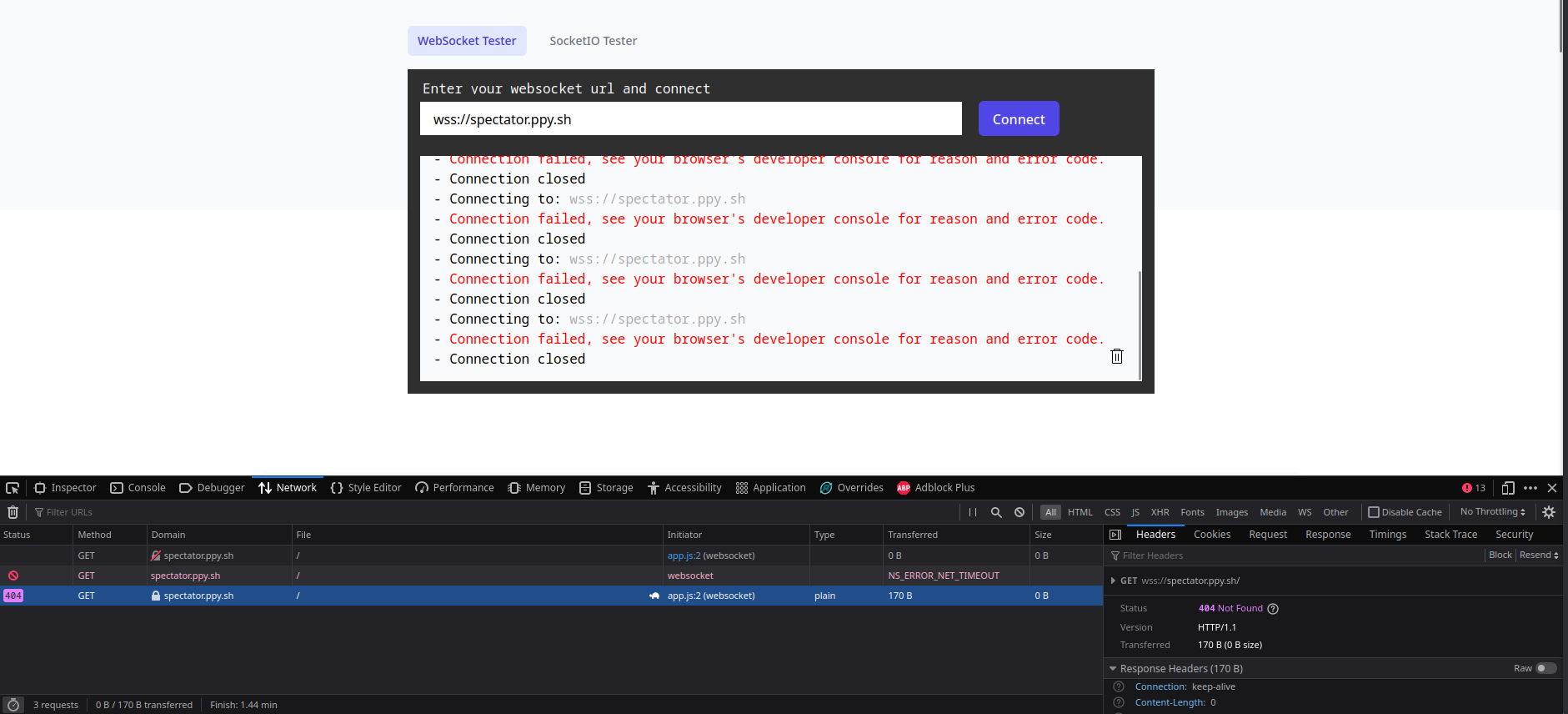Switch to the Security details tab
1568x714 pixels.
(1514, 535)
